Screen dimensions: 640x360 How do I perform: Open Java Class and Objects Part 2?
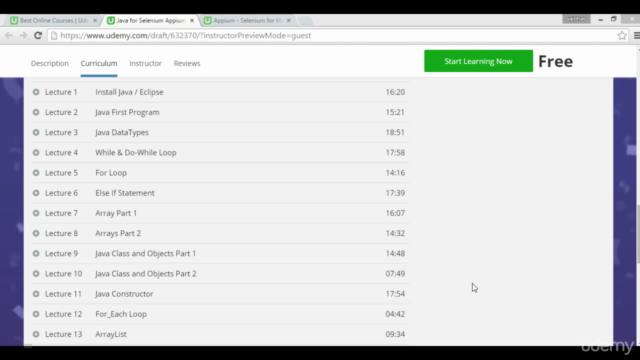point(146,274)
